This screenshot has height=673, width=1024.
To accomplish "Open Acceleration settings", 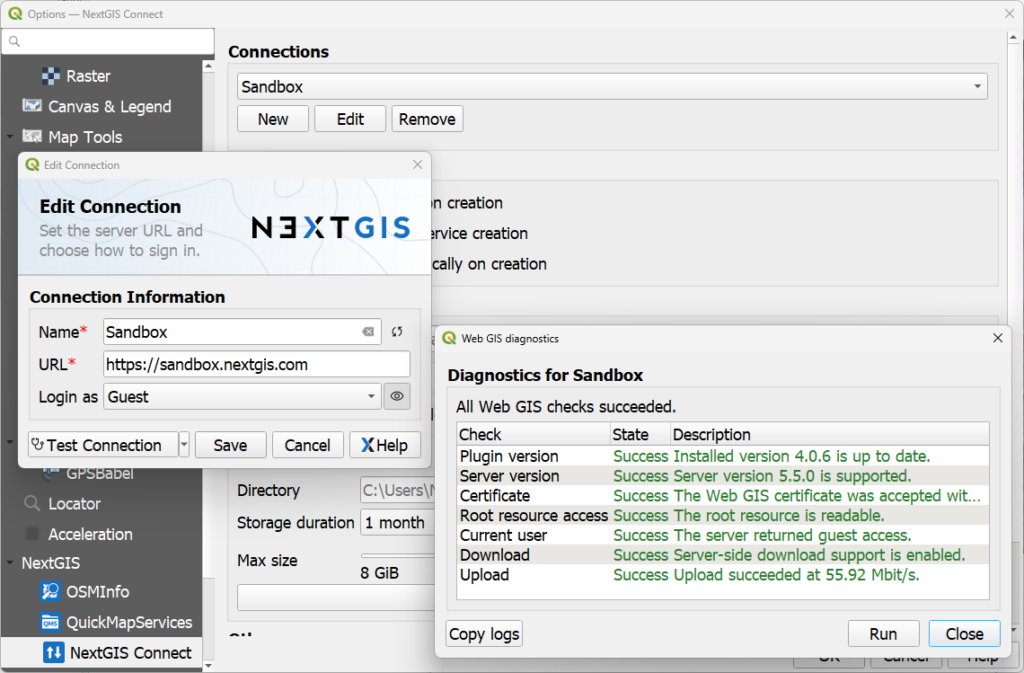I will tap(90, 534).
